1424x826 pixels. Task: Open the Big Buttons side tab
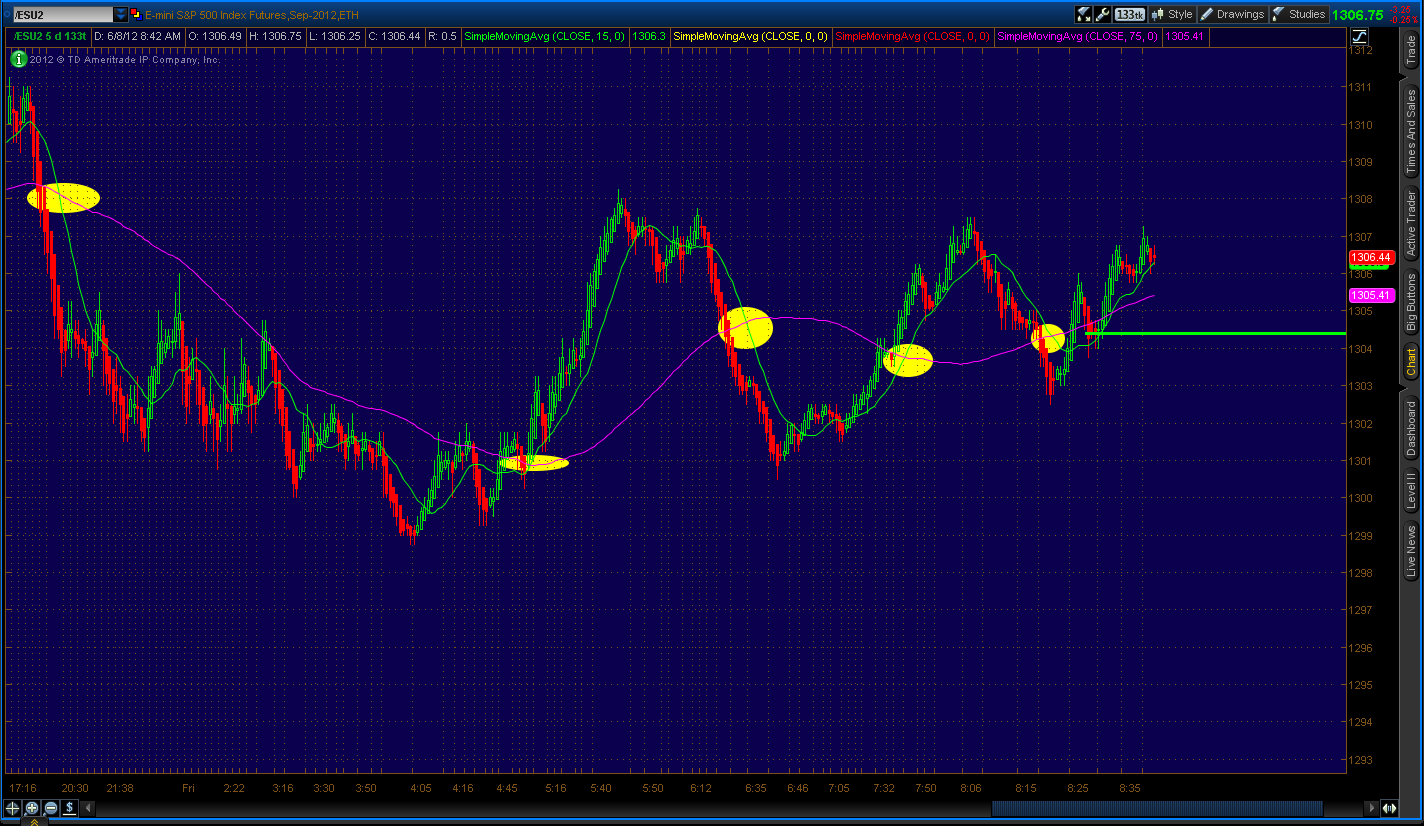click(1411, 303)
